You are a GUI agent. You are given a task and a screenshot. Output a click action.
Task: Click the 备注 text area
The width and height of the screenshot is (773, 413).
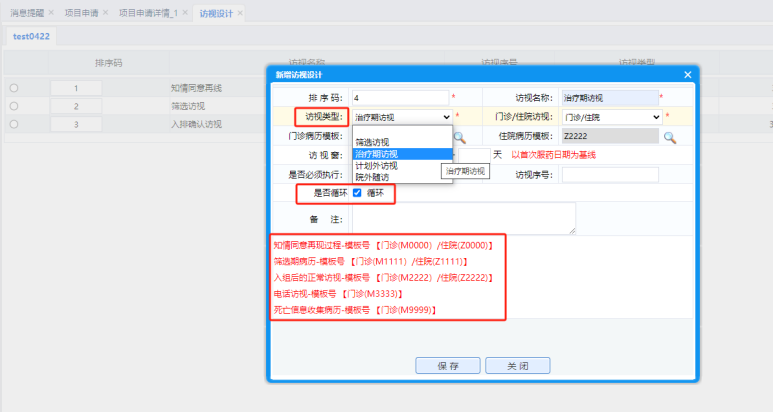point(464,218)
